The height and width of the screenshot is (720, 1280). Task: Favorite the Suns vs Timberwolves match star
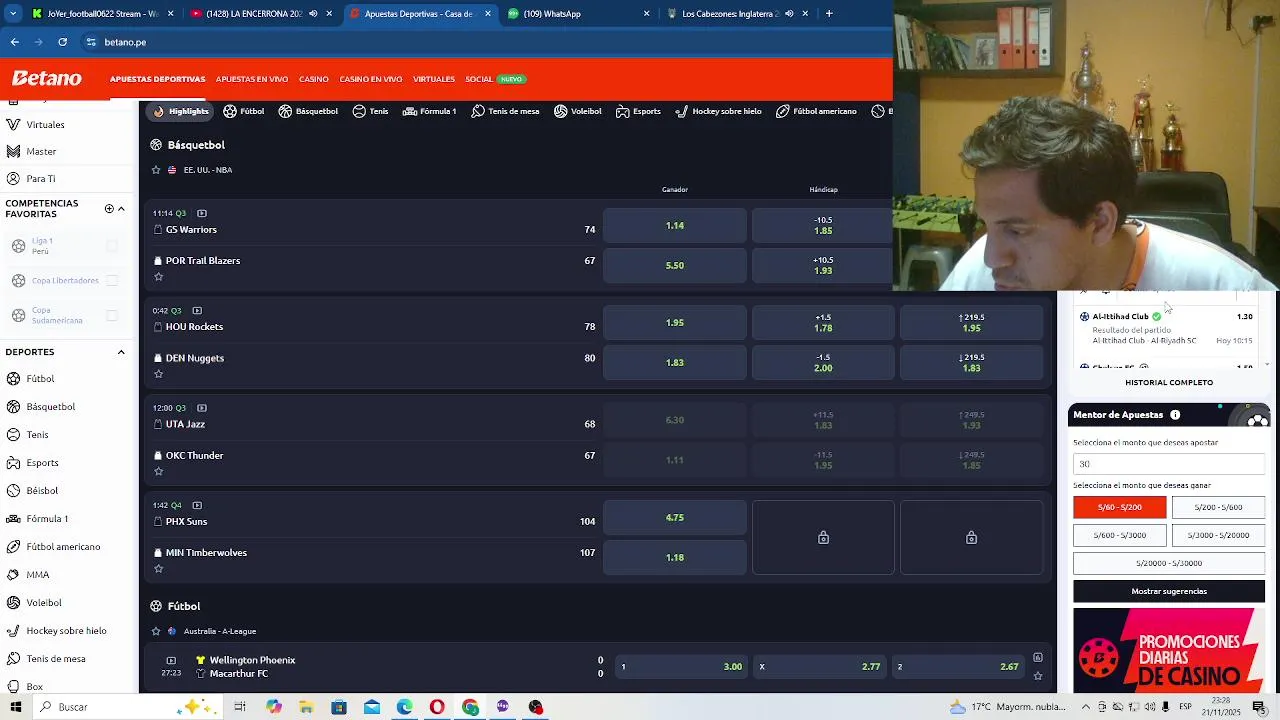coord(158,569)
